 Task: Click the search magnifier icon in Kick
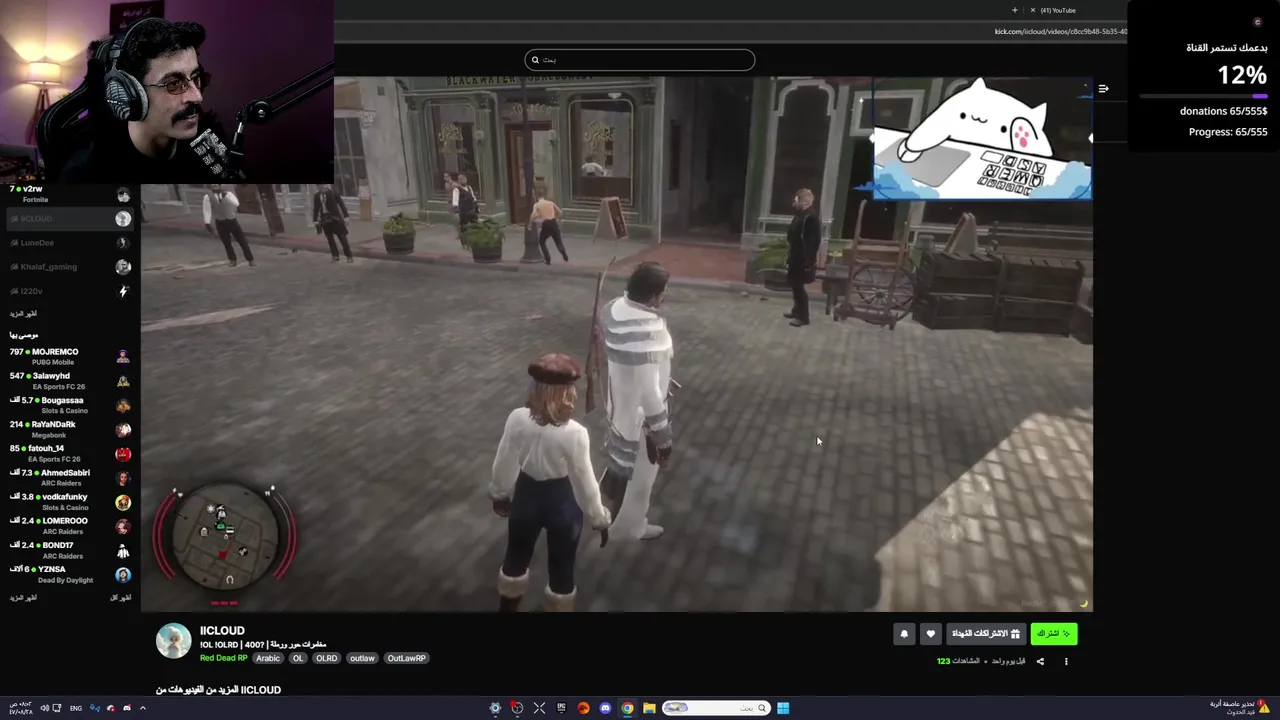(535, 60)
